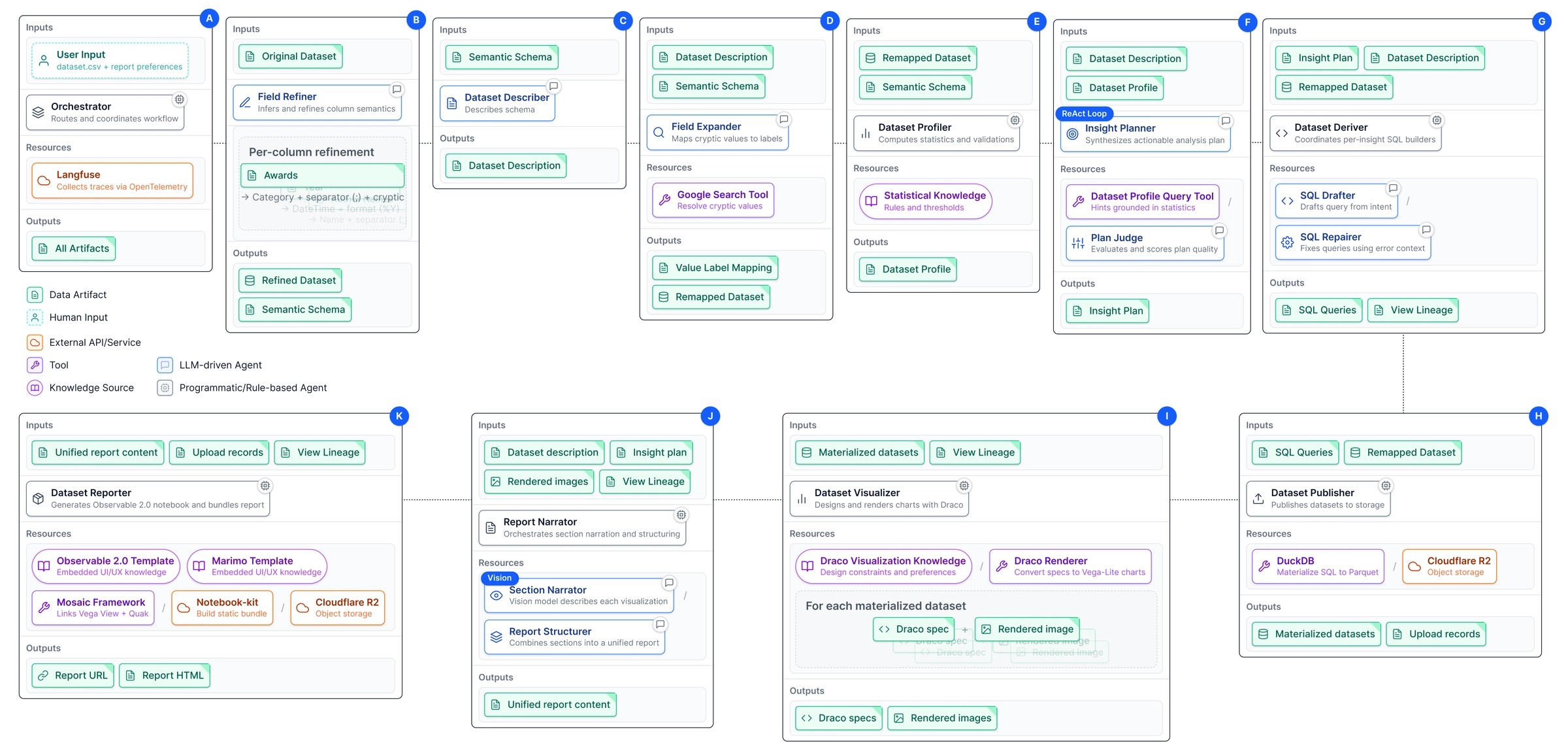Click the Field Refiner pencil icon
Viewport: 1568px width, 753px height.
point(245,103)
